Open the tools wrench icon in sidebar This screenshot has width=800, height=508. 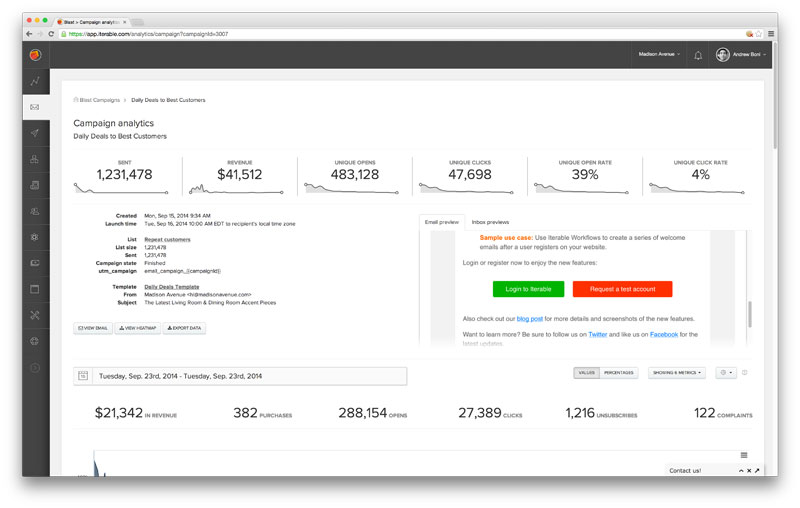[x=35, y=315]
